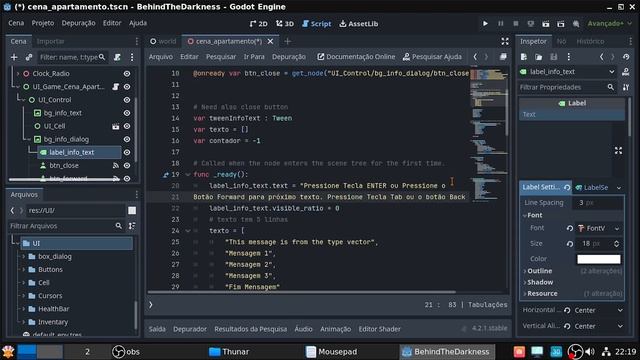The height and width of the screenshot is (360, 640).
Task: Save edited resource in Inspector
Action: click(553, 57)
